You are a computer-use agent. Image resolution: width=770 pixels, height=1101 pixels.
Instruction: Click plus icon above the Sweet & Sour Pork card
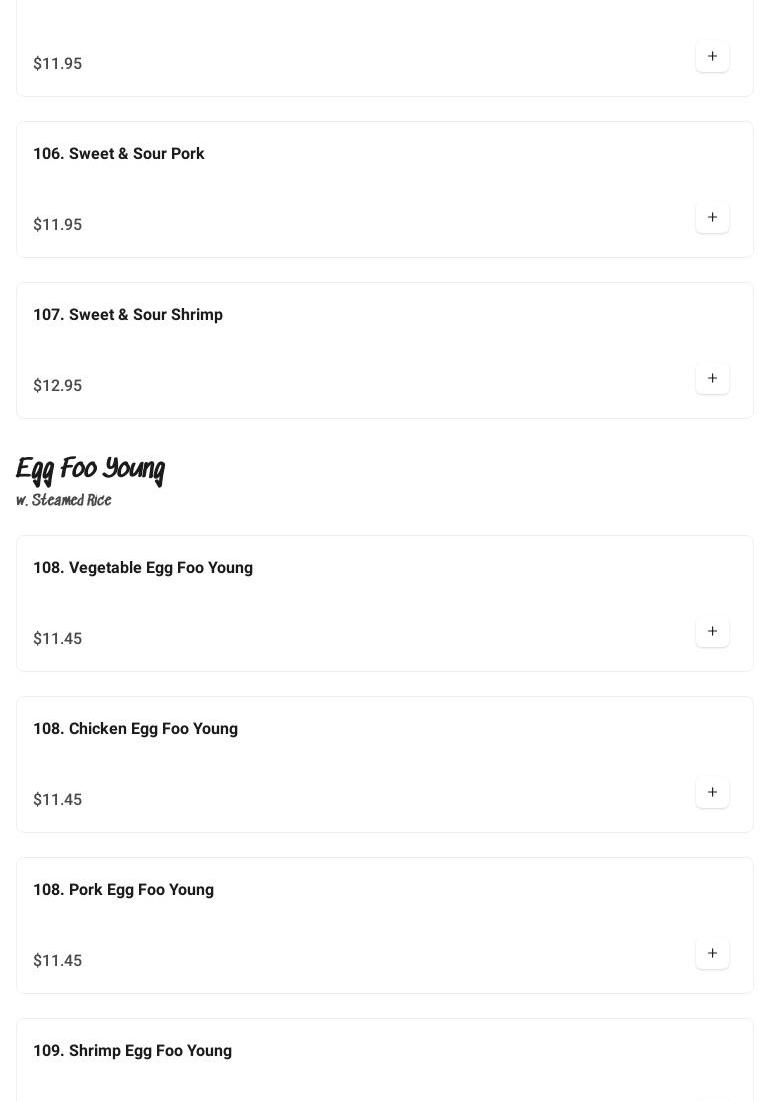pyautogui.click(x=712, y=57)
